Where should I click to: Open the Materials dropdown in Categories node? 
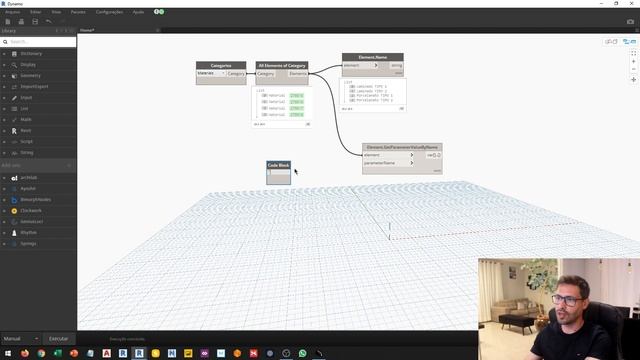(x=211, y=73)
